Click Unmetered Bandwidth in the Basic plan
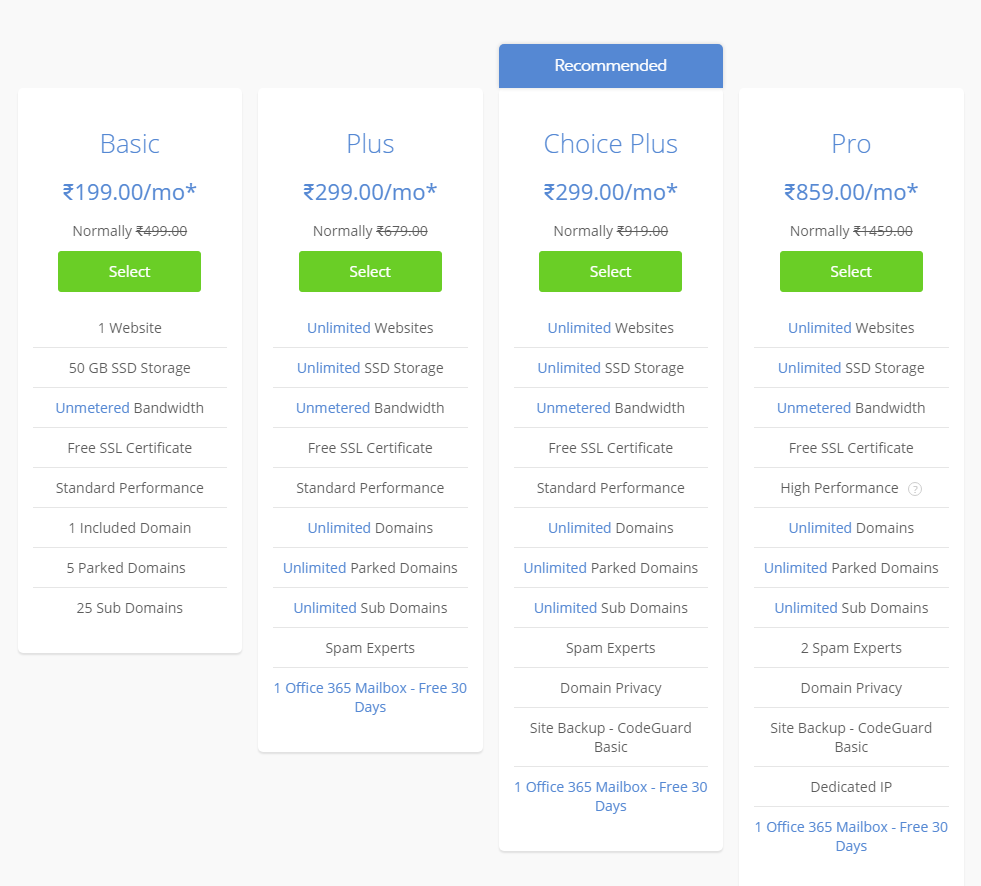Screen dimensions: 981x886 pos(130,408)
